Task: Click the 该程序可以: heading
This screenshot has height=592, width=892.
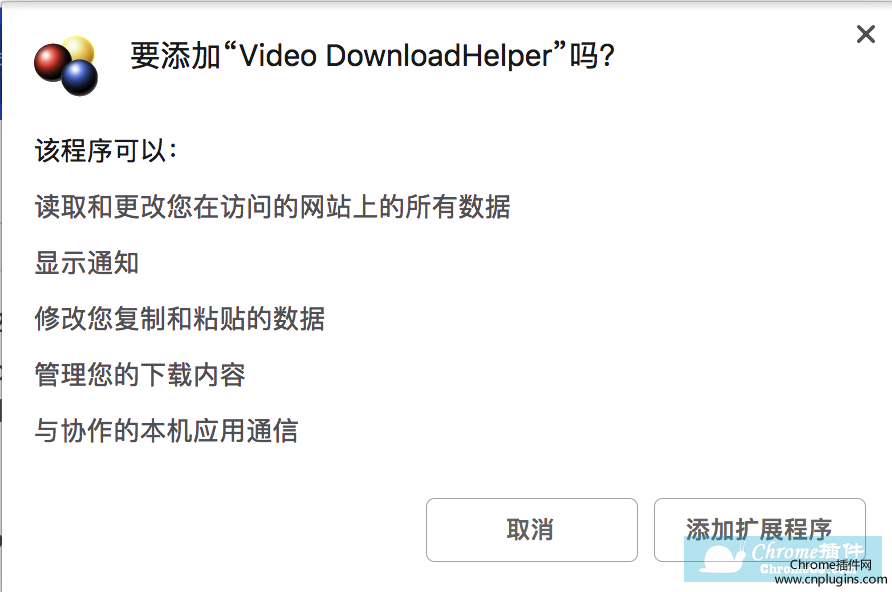Action: tap(106, 151)
